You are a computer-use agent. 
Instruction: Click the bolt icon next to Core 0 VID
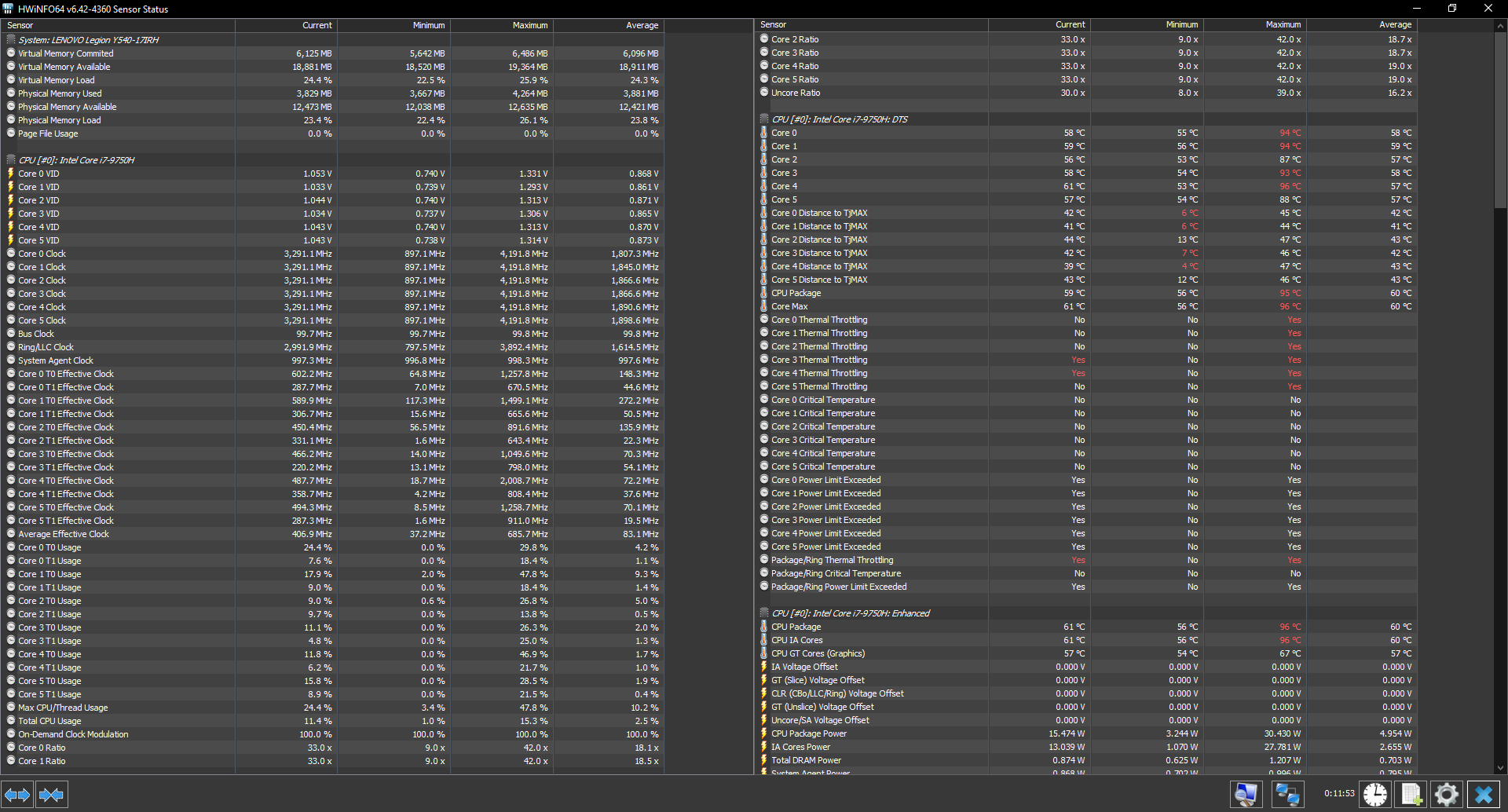pos(11,174)
